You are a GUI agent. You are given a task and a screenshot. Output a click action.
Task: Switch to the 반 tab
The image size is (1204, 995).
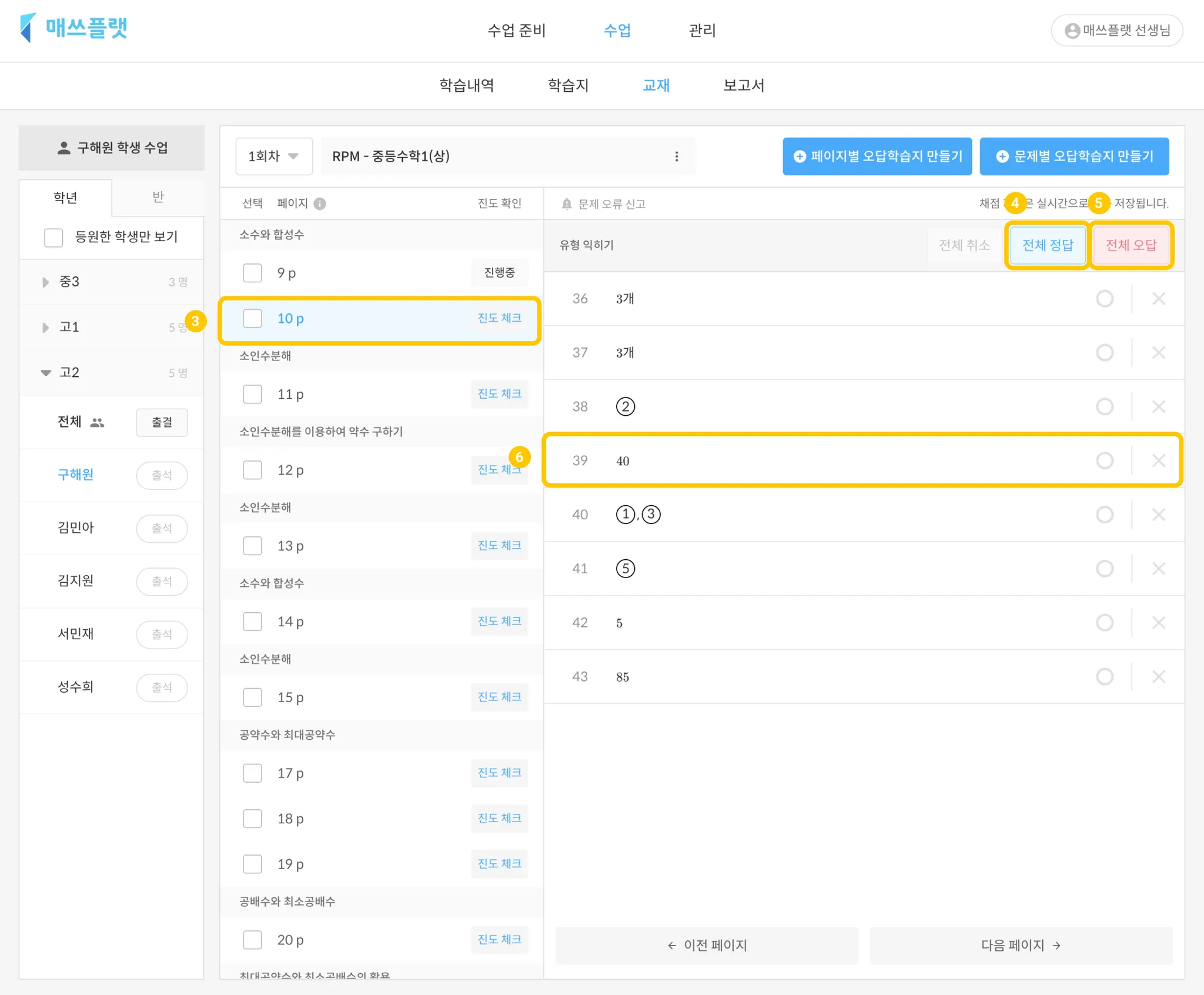(x=158, y=198)
